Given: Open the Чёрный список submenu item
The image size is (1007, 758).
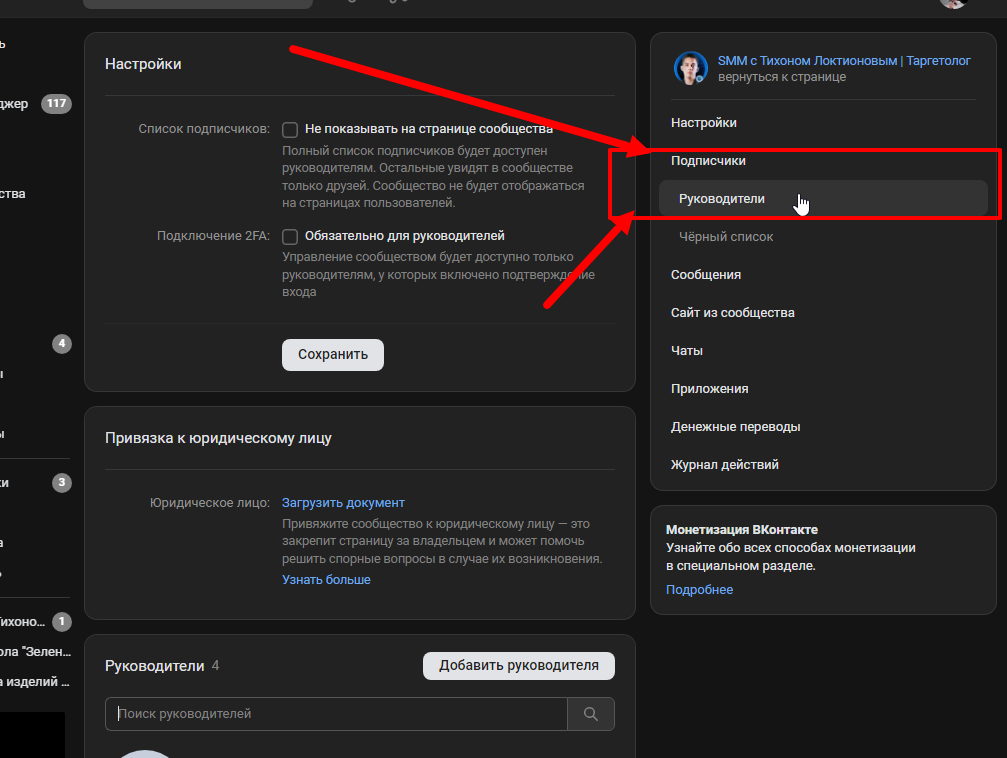Looking at the screenshot, I should point(726,236).
